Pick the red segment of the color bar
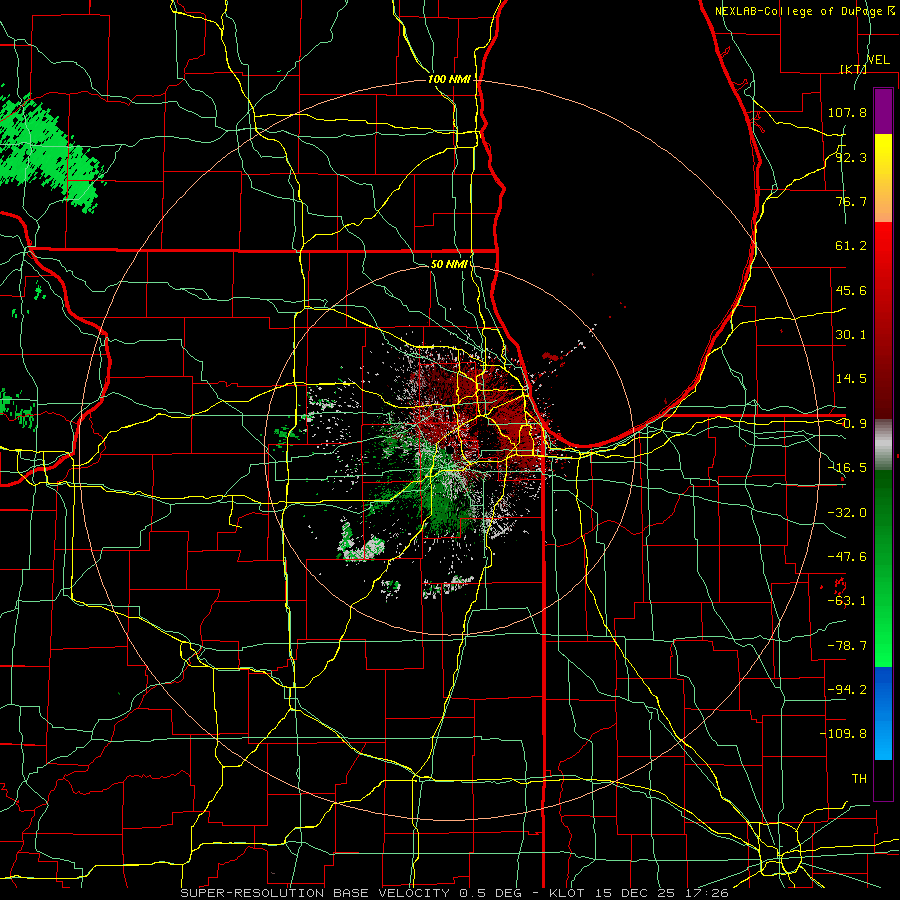This screenshot has height=900, width=900. click(x=883, y=320)
